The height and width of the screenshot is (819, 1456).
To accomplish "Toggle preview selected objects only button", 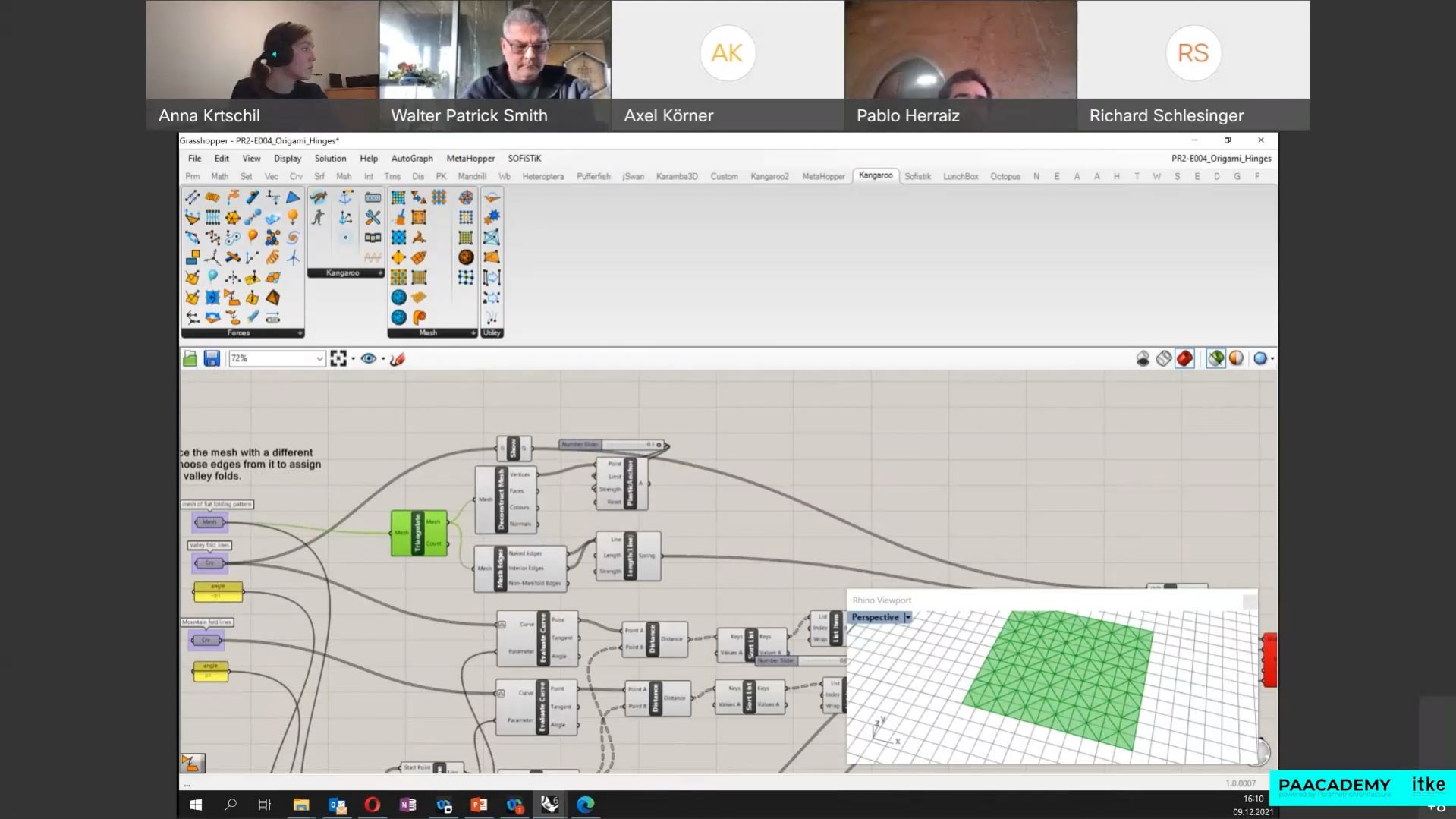I will 1215,358.
